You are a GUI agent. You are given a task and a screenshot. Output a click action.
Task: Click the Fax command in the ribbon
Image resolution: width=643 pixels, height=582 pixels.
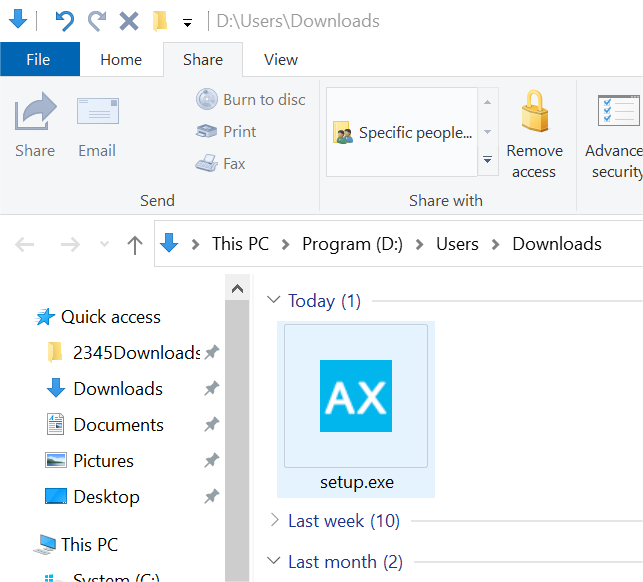[220, 164]
